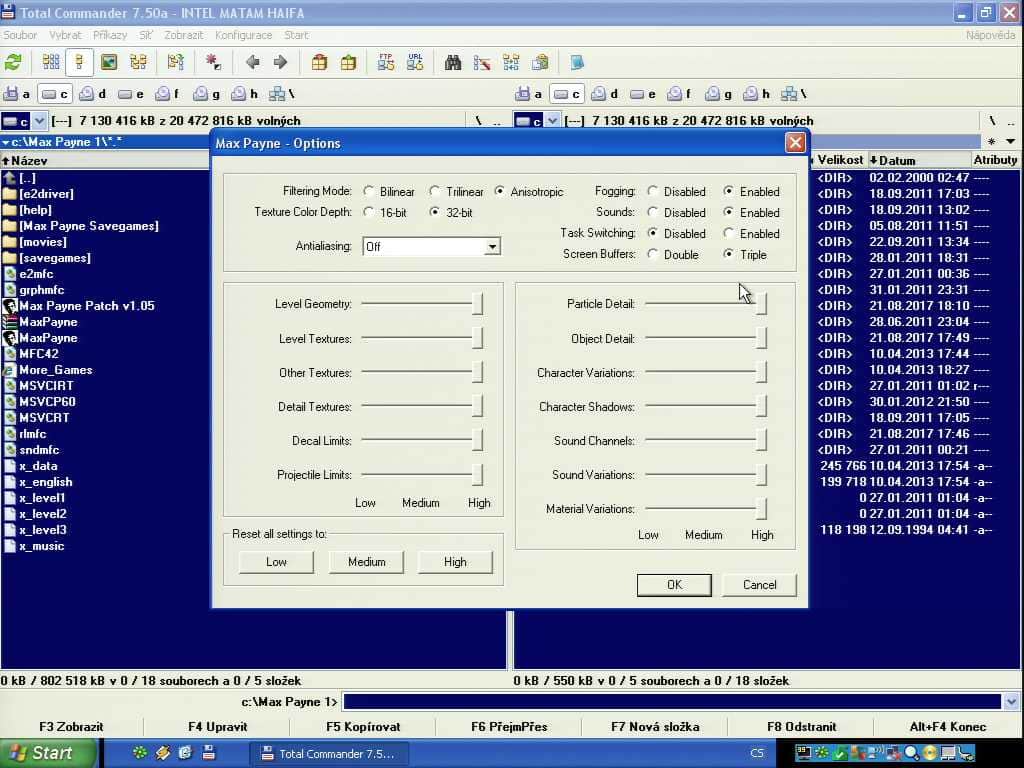The height and width of the screenshot is (768, 1024).
Task: Click OK in Max Payne Options
Action: point(674,584)
